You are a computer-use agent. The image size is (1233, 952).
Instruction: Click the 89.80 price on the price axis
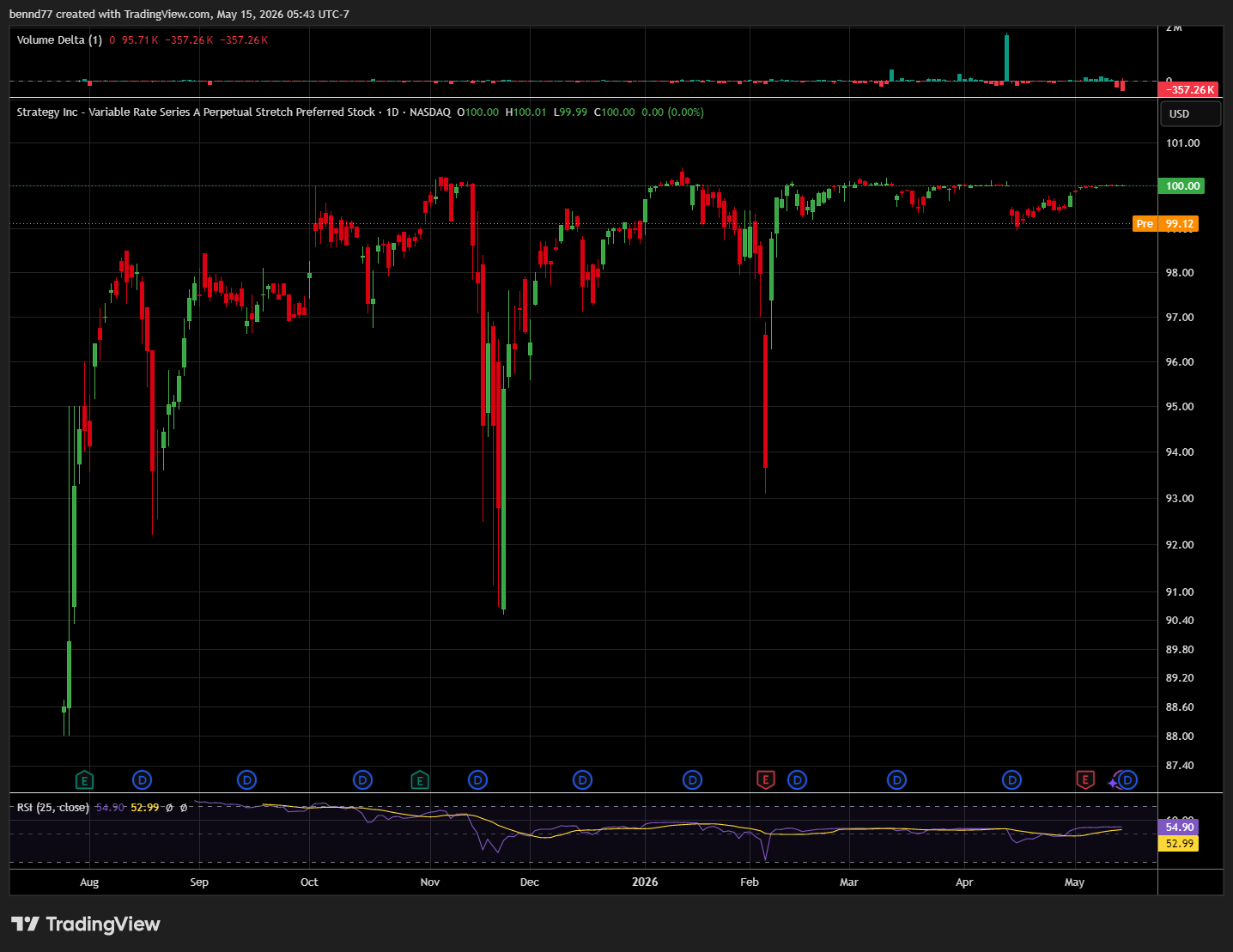tap(1180, 650)
